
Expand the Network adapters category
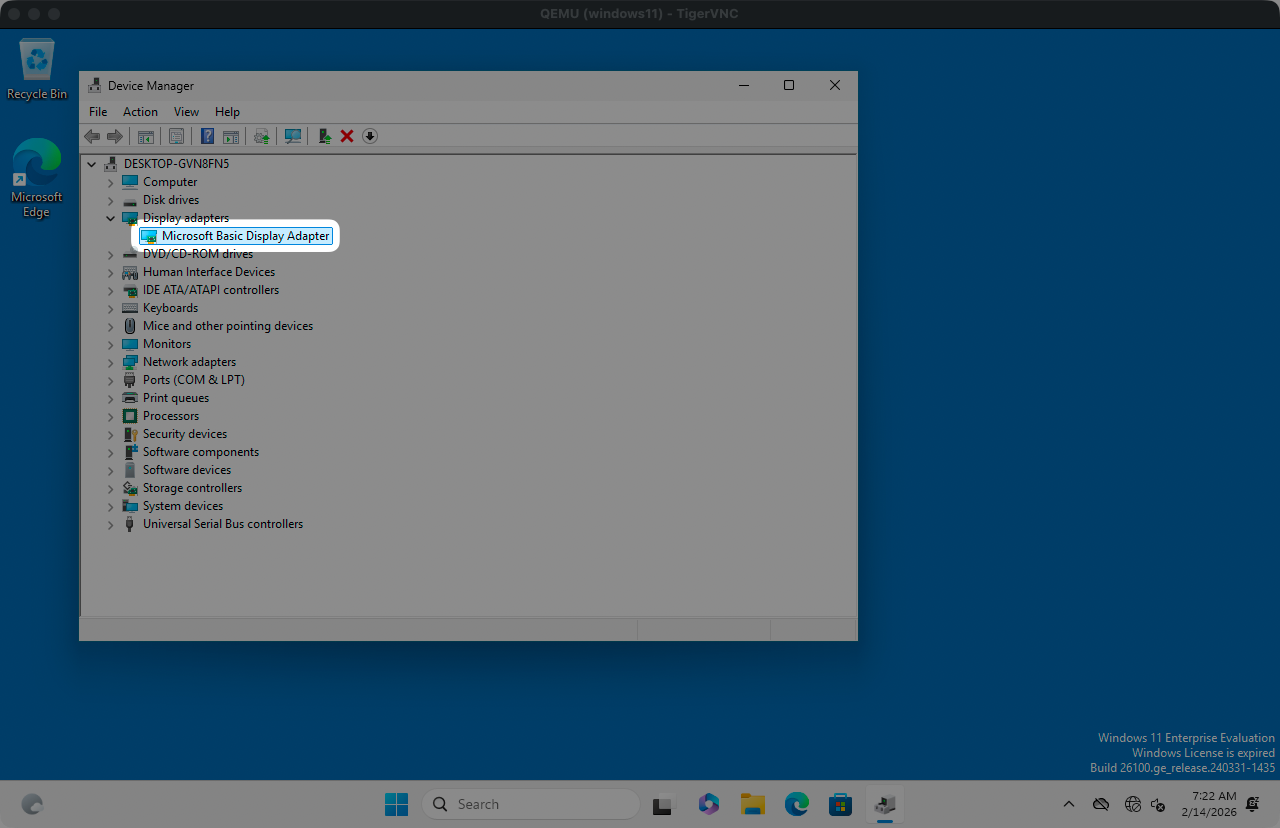tap(110, 362)
